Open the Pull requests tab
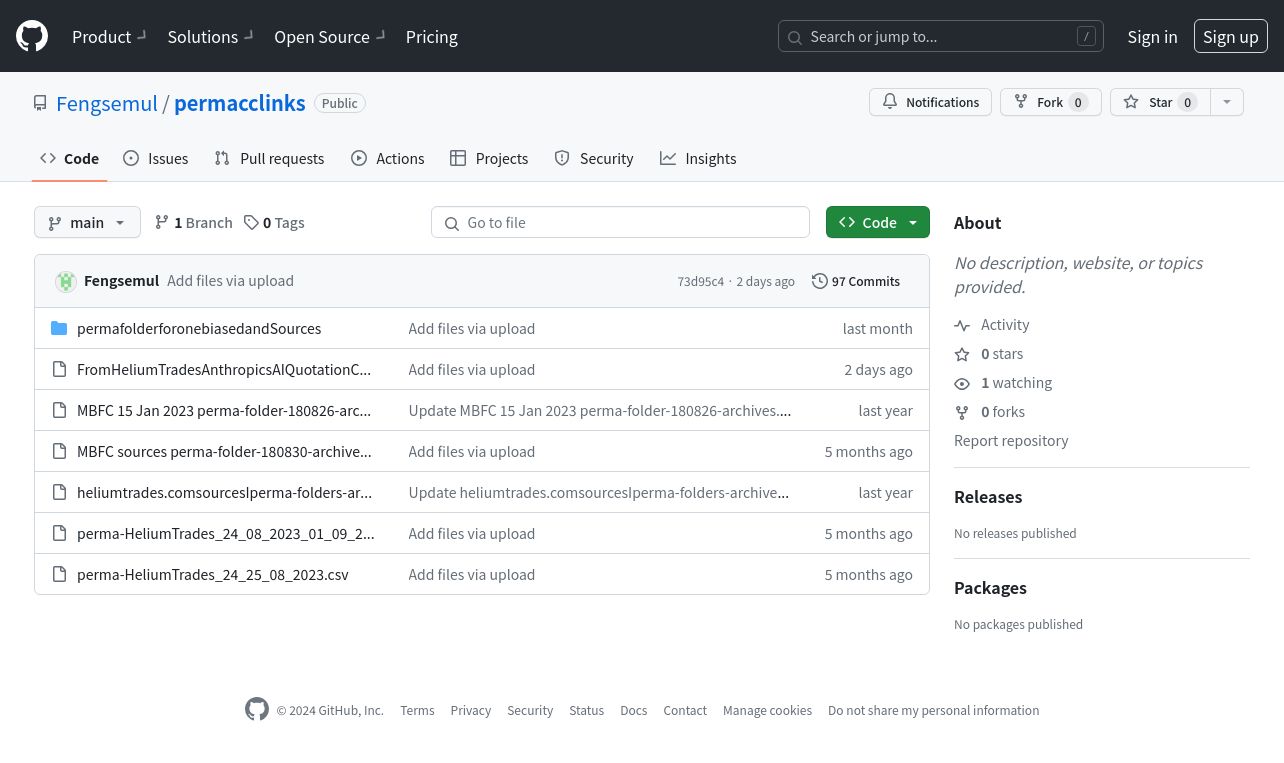The image size is (1284, 763). tap(269, 158)
